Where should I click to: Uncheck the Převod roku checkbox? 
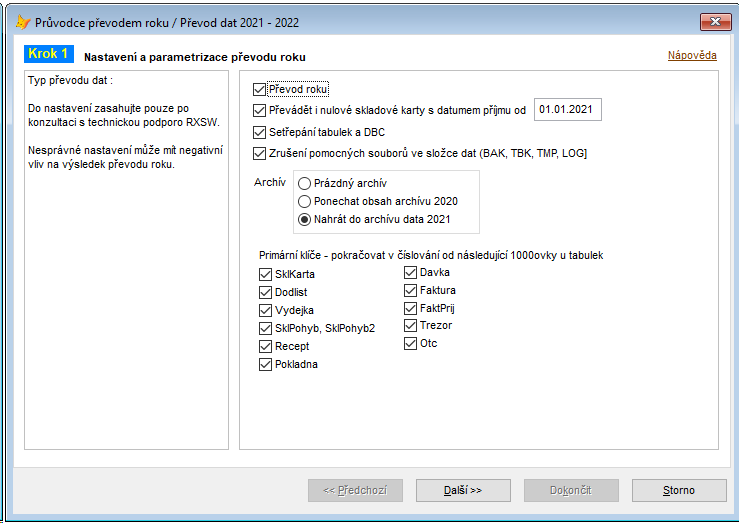coord(259,89)
